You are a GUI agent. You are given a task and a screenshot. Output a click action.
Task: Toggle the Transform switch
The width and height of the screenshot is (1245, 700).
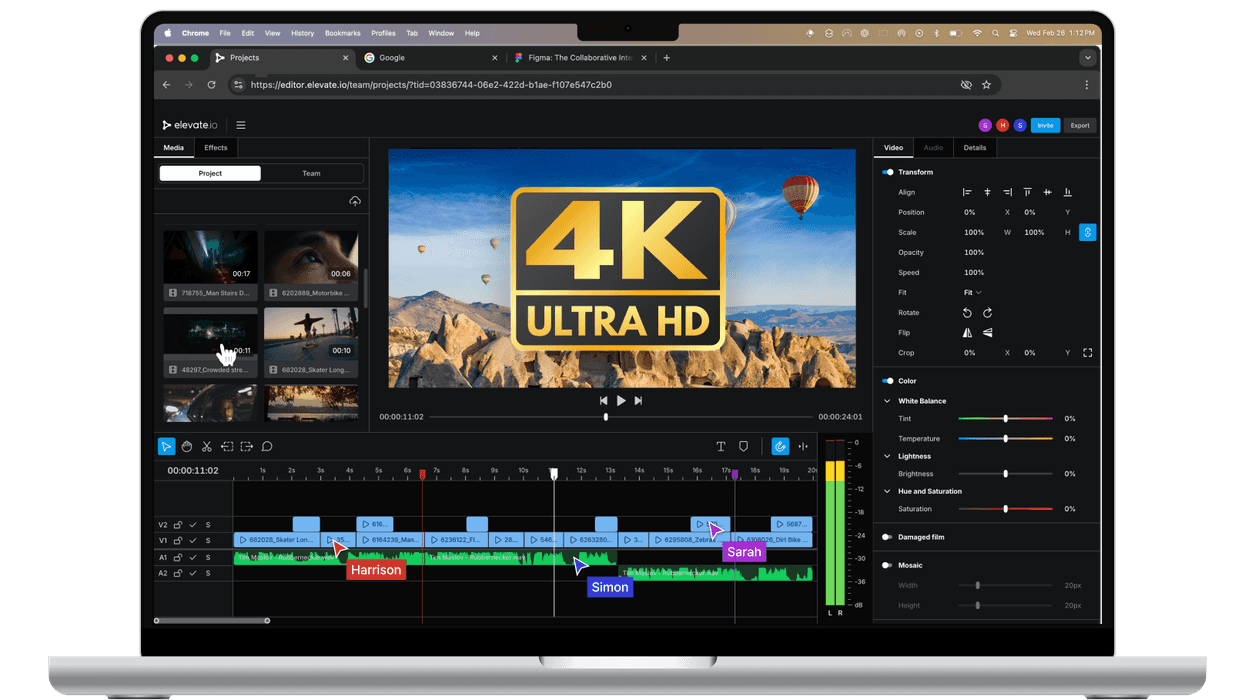click(x=888, y=172)
